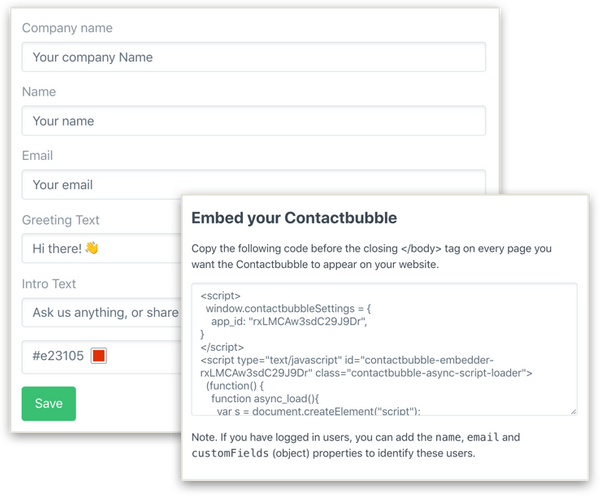Click the app_id line in the code
The width and height of the screenshot is (600, 496).
click(x=289, y=321)
